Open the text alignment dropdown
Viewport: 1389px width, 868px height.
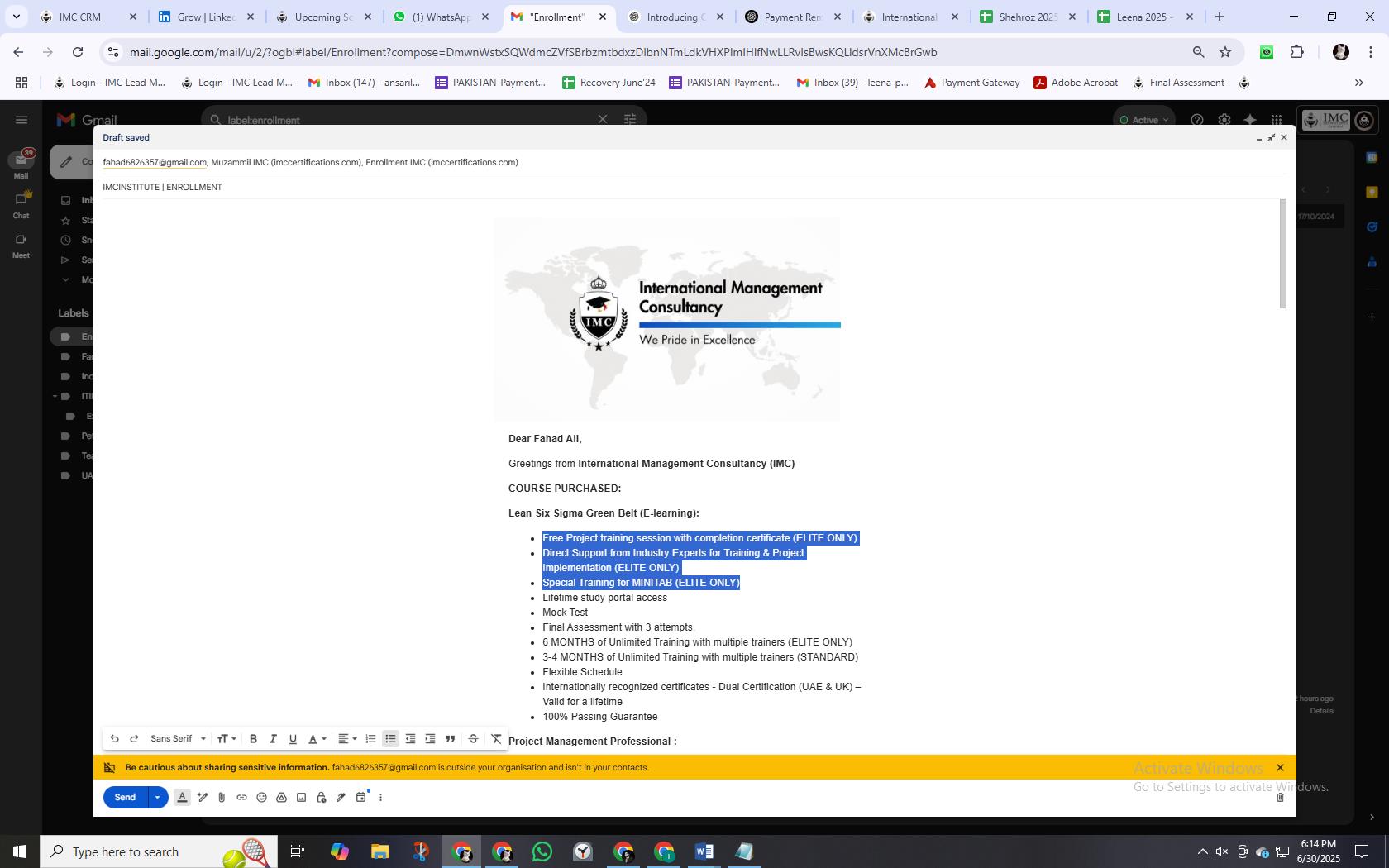pyautogui.click(x=347, y=739)
